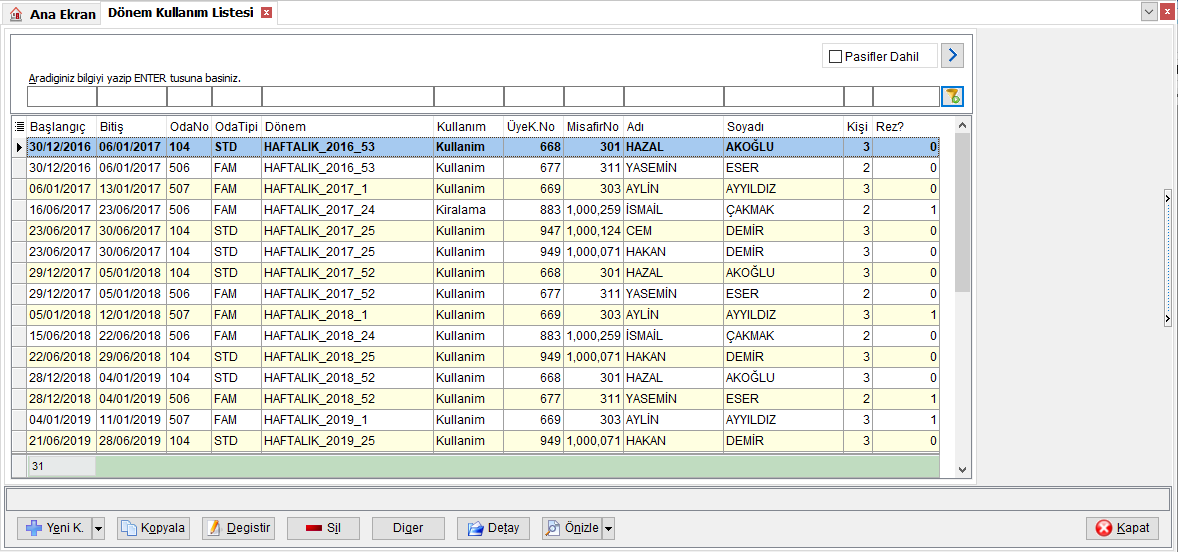
Task: Click the grid scroll down arrow
Action: tap(962, 469)
